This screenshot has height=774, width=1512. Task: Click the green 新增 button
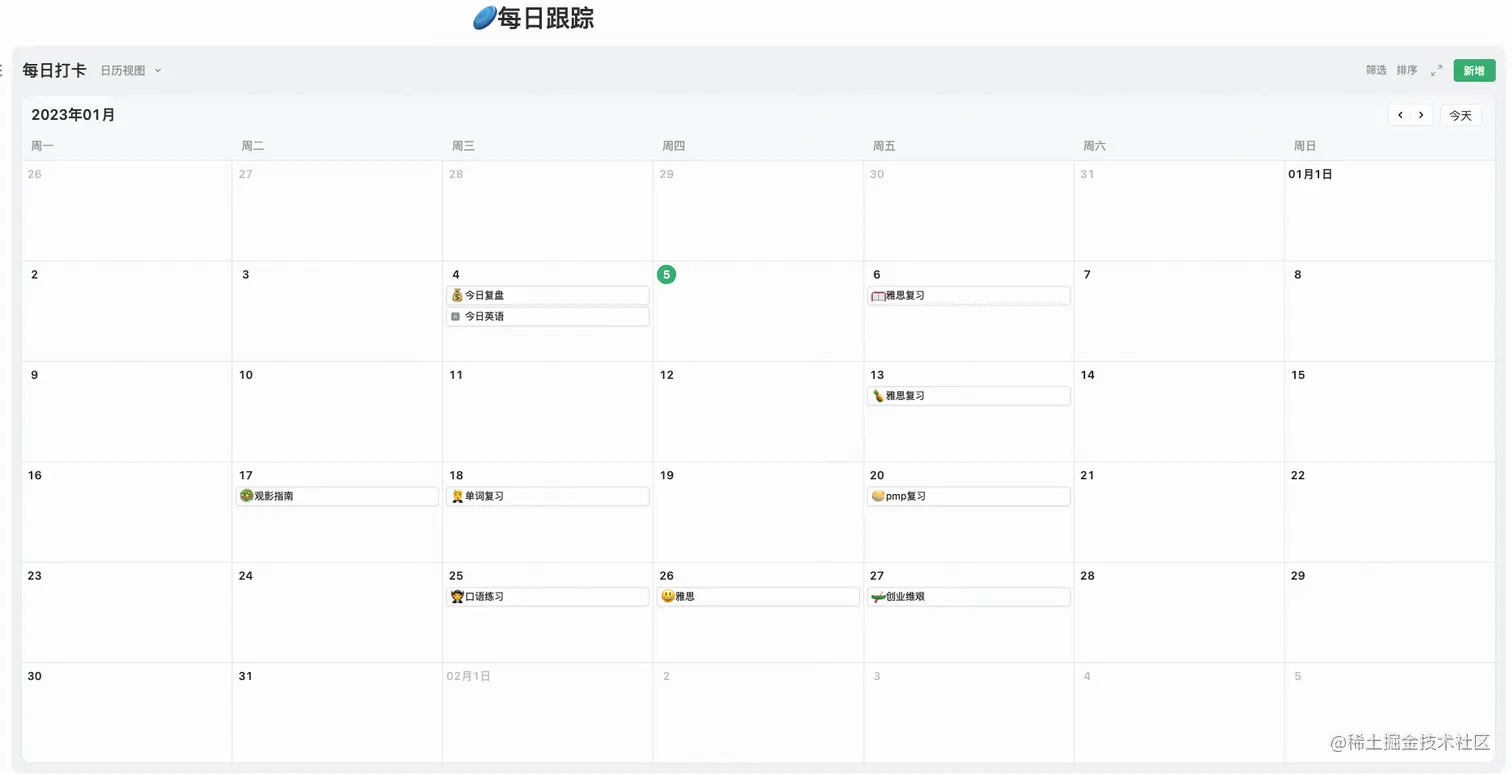[1474, 70]
